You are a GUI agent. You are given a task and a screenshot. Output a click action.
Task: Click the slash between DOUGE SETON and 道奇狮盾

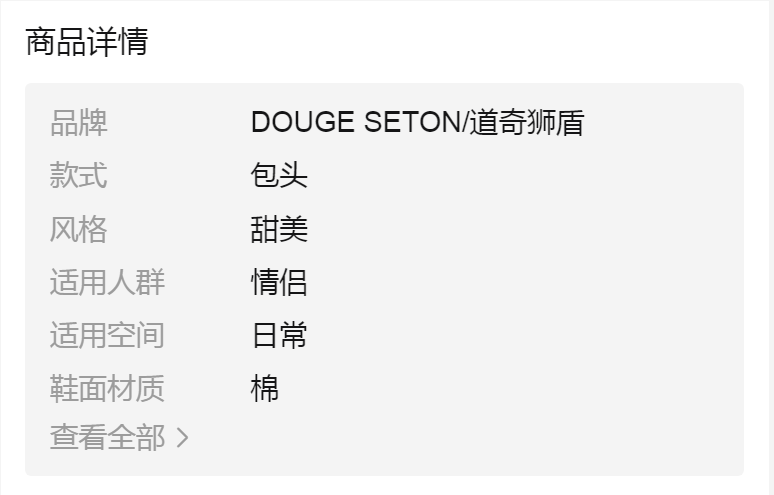[x=465, y=123]
